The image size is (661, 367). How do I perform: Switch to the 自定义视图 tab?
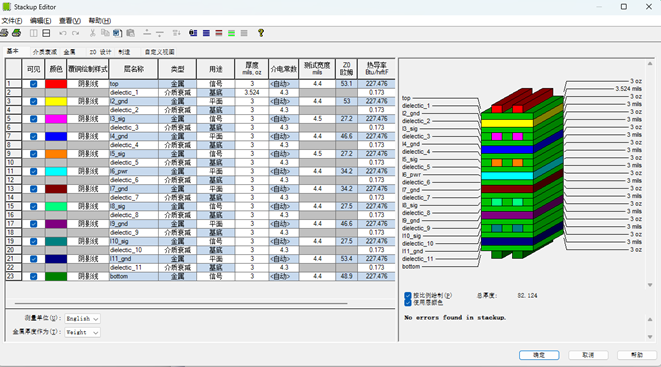tap(159, 52)
